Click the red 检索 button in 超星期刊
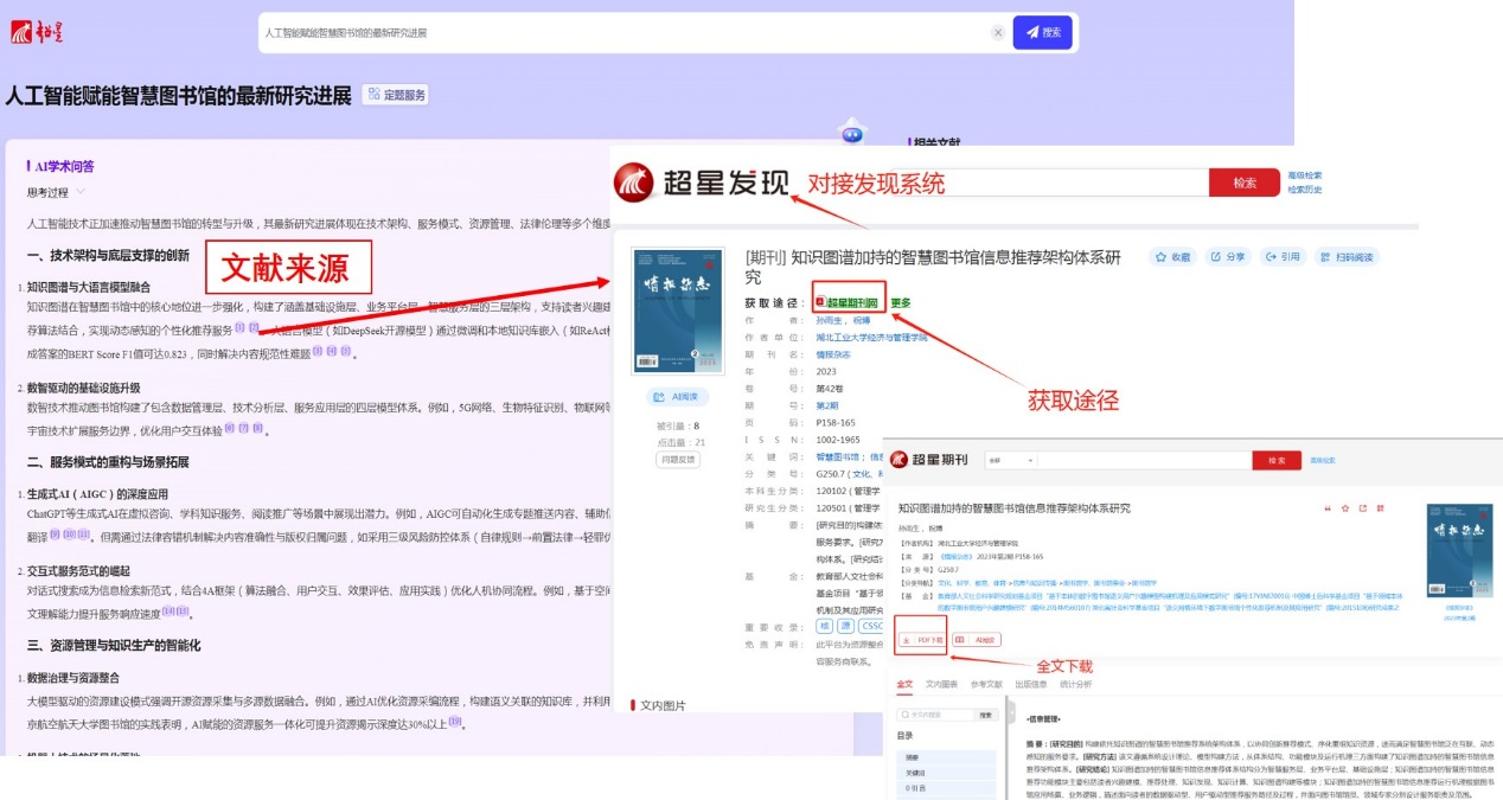1503x800 pixels. pos(1277,460)
